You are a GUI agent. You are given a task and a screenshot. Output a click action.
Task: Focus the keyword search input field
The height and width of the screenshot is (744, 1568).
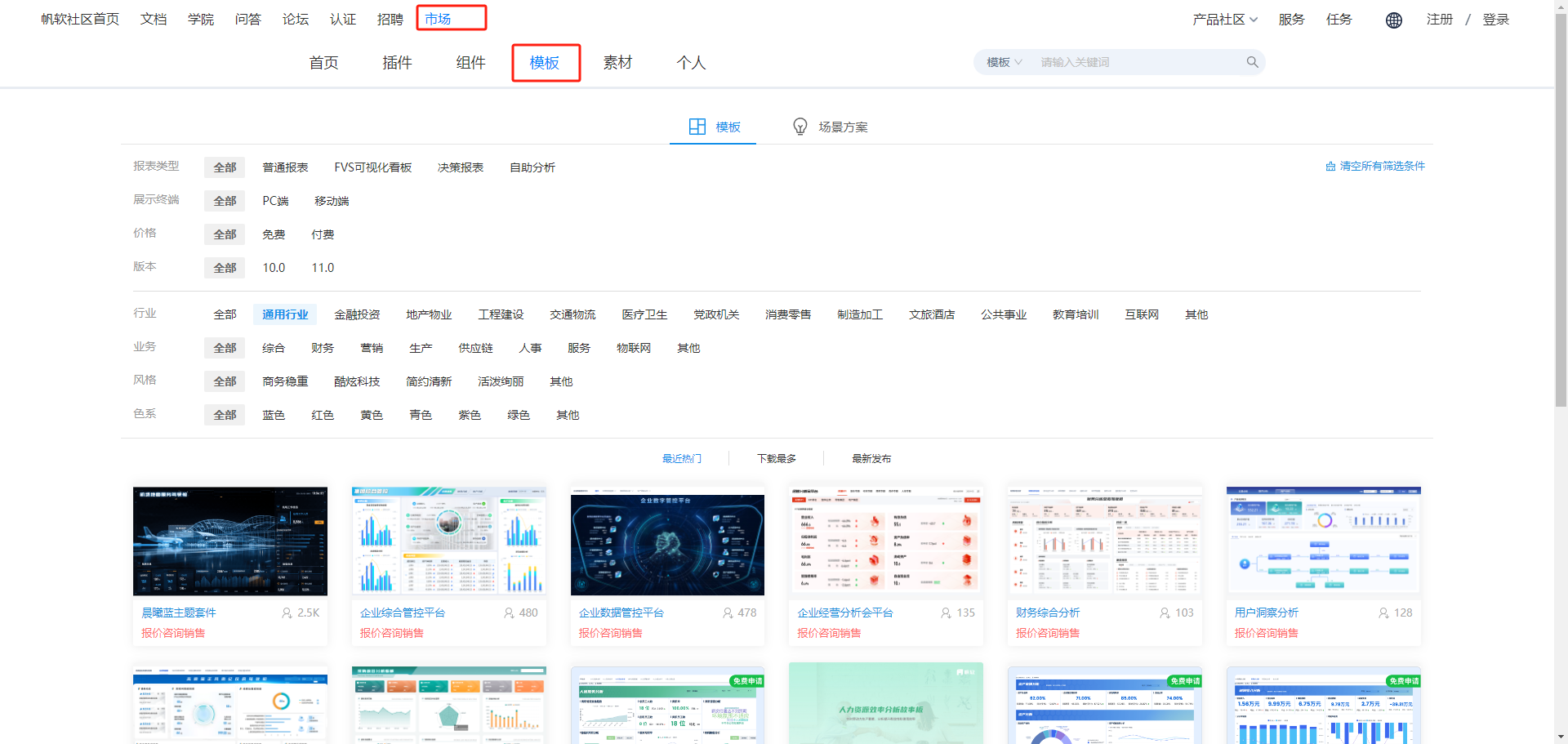[1139, 62]
